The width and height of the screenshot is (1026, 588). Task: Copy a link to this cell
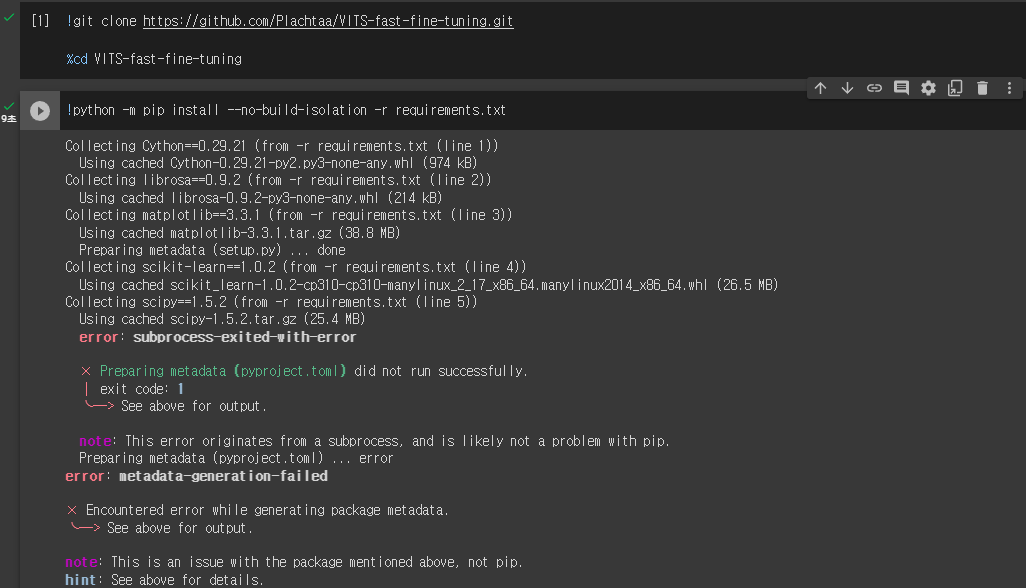point(874,88)
